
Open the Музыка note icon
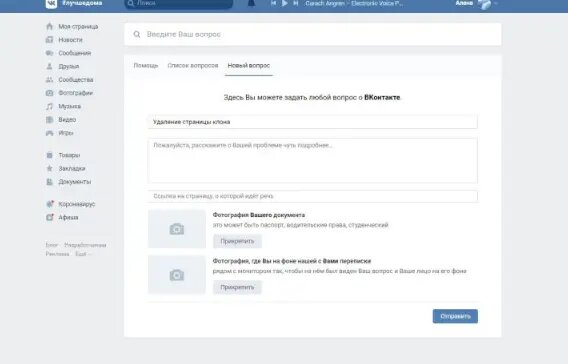click(50, 106)
